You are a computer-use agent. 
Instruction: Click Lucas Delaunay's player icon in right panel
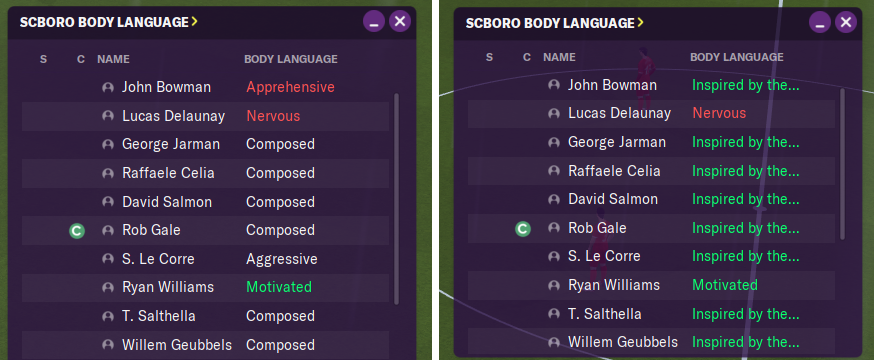[x=553, y=114]
